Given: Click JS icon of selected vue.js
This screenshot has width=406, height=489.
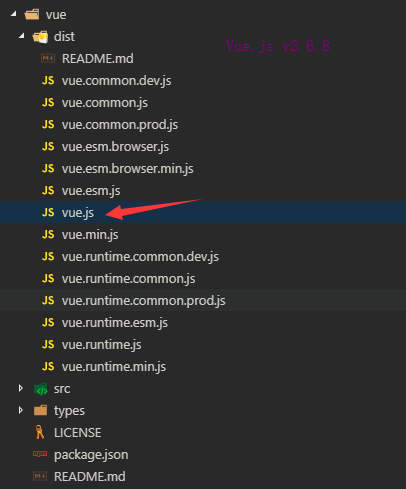Looking at the screenshot, I should pos(48,212).
